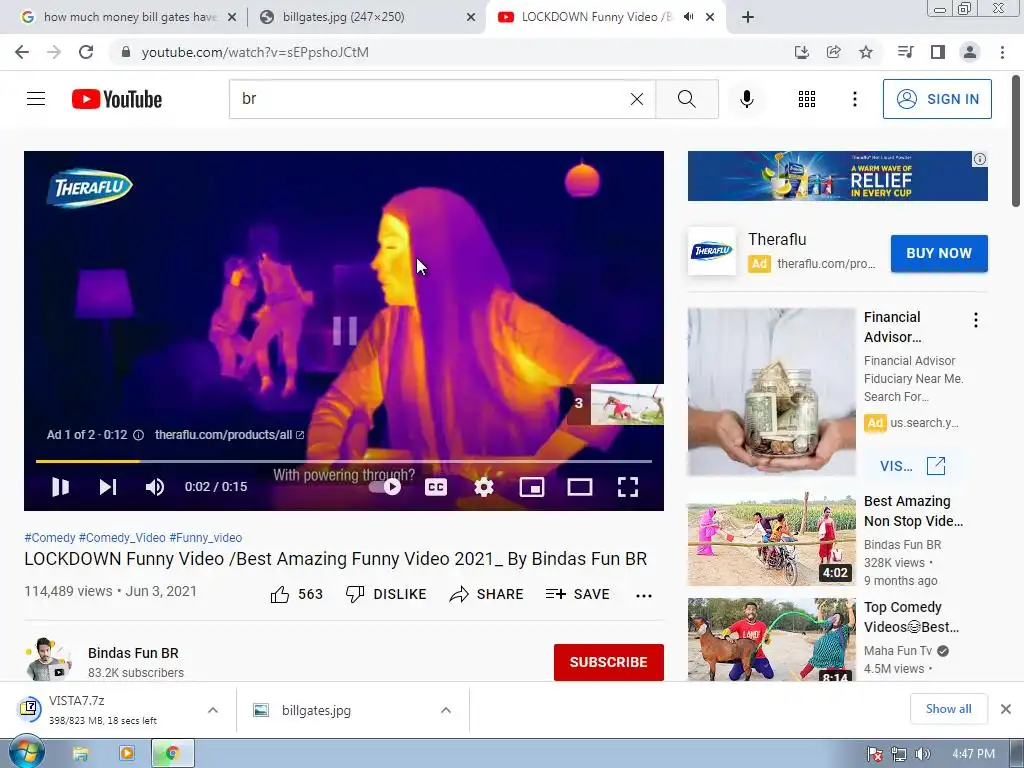Open Top Comedy Videos title
This screenshot has height=768, width=1024.
[x=912, y=617]
